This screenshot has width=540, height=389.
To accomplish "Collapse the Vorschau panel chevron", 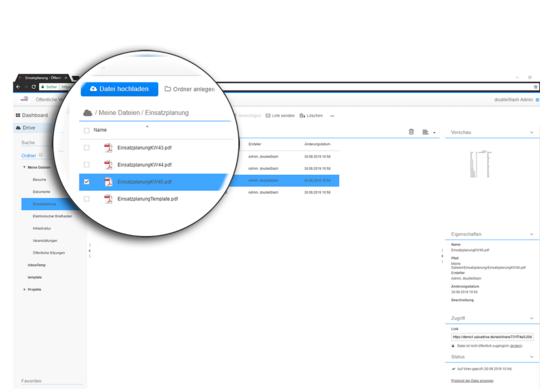I will pyautogui.click(x=531, y=133).
